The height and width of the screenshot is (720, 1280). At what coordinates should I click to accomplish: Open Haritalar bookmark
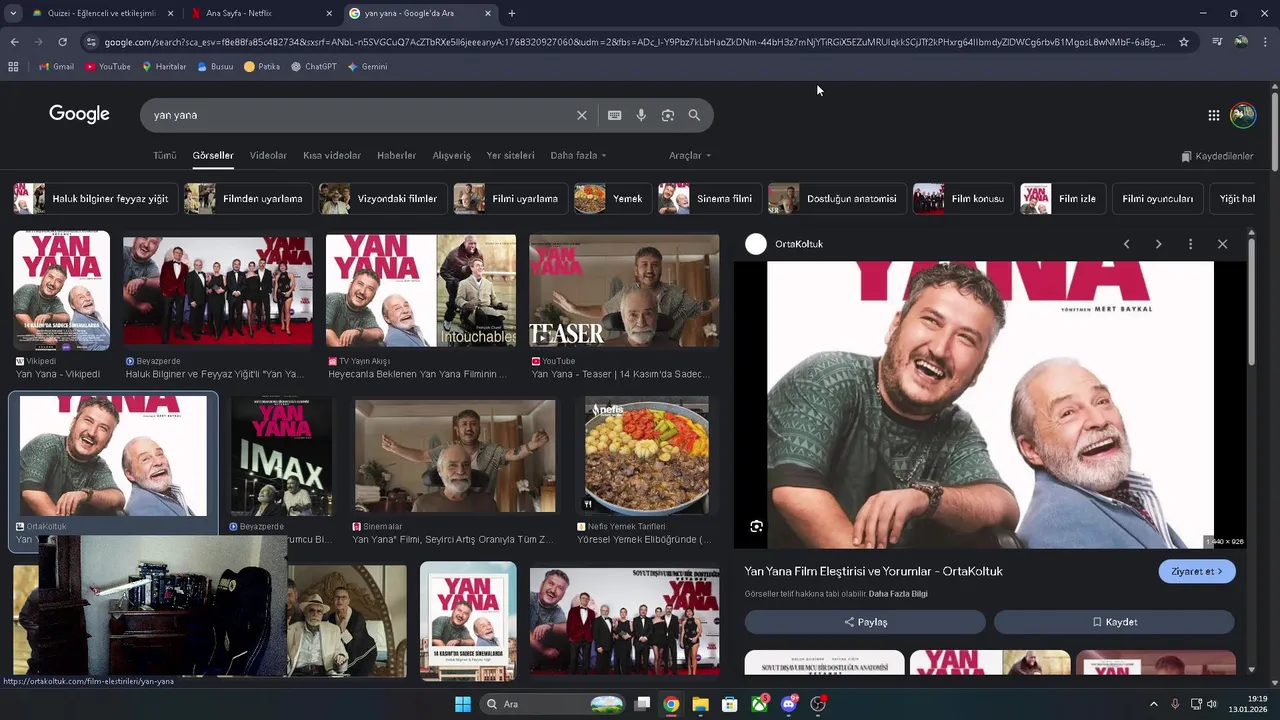164,67
